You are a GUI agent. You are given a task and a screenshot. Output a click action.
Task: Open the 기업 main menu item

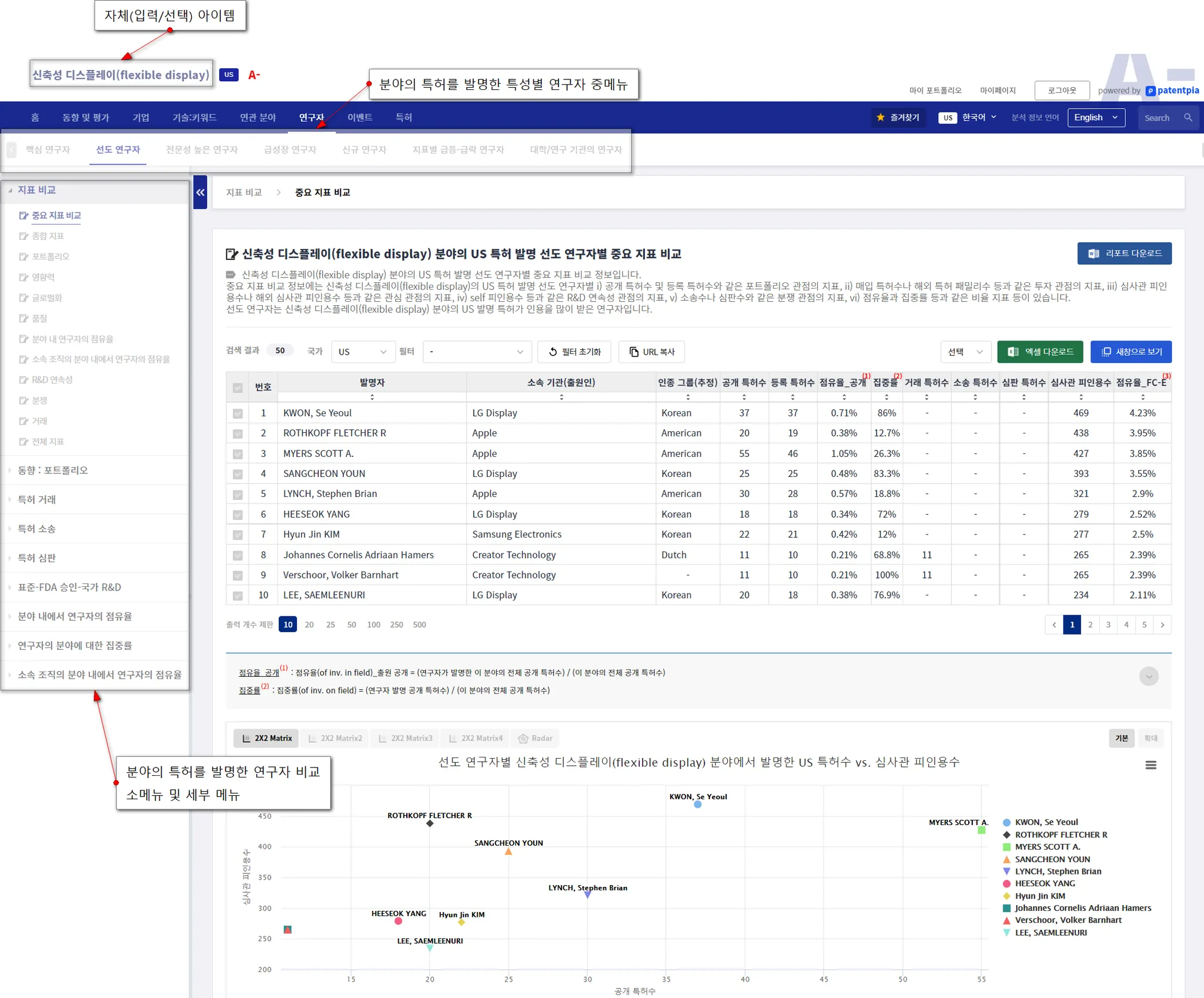coord(141,118)
